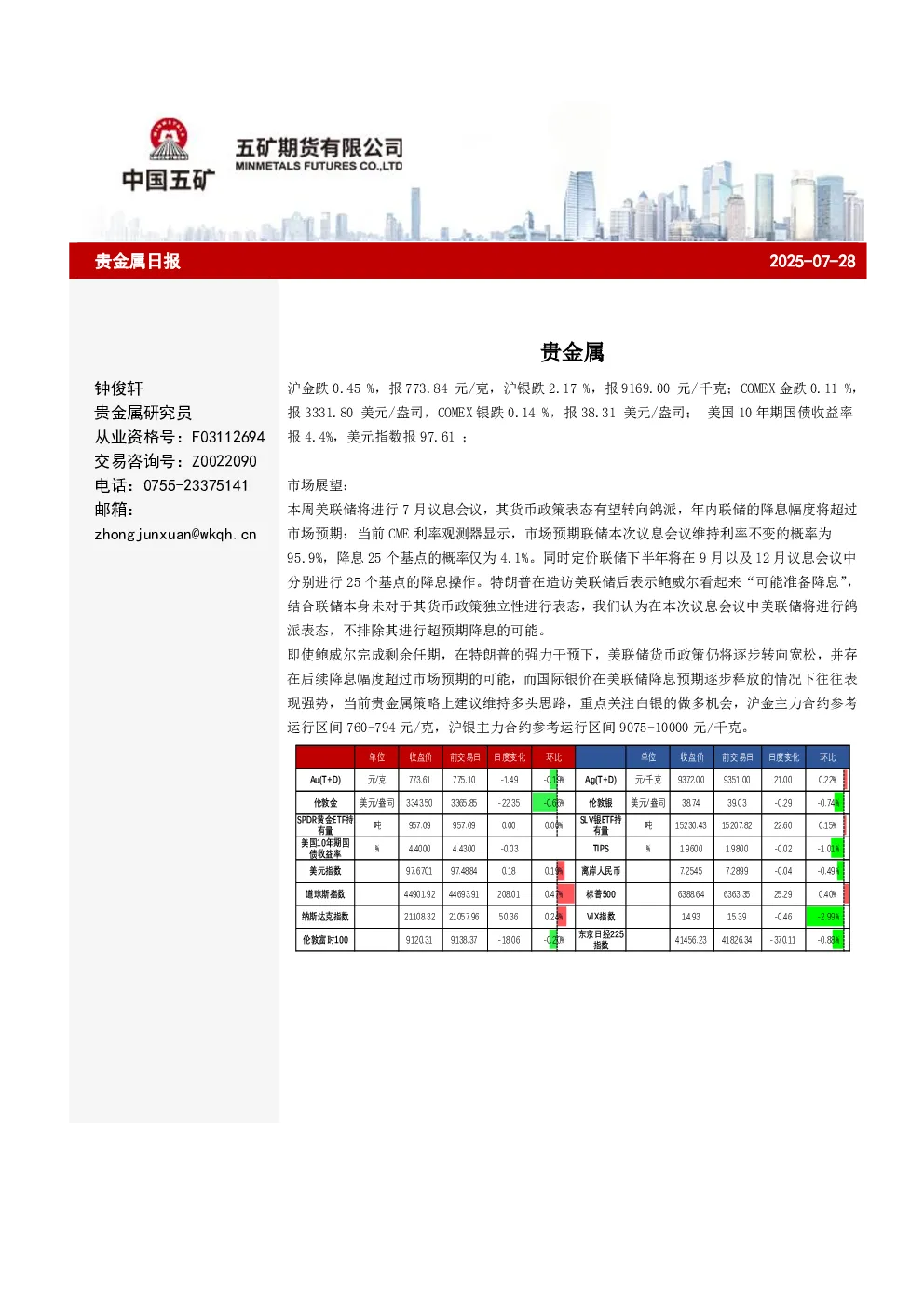Click the analyst name 钟俊轩
924x1307 pixels.
click(x=118, y=388)
